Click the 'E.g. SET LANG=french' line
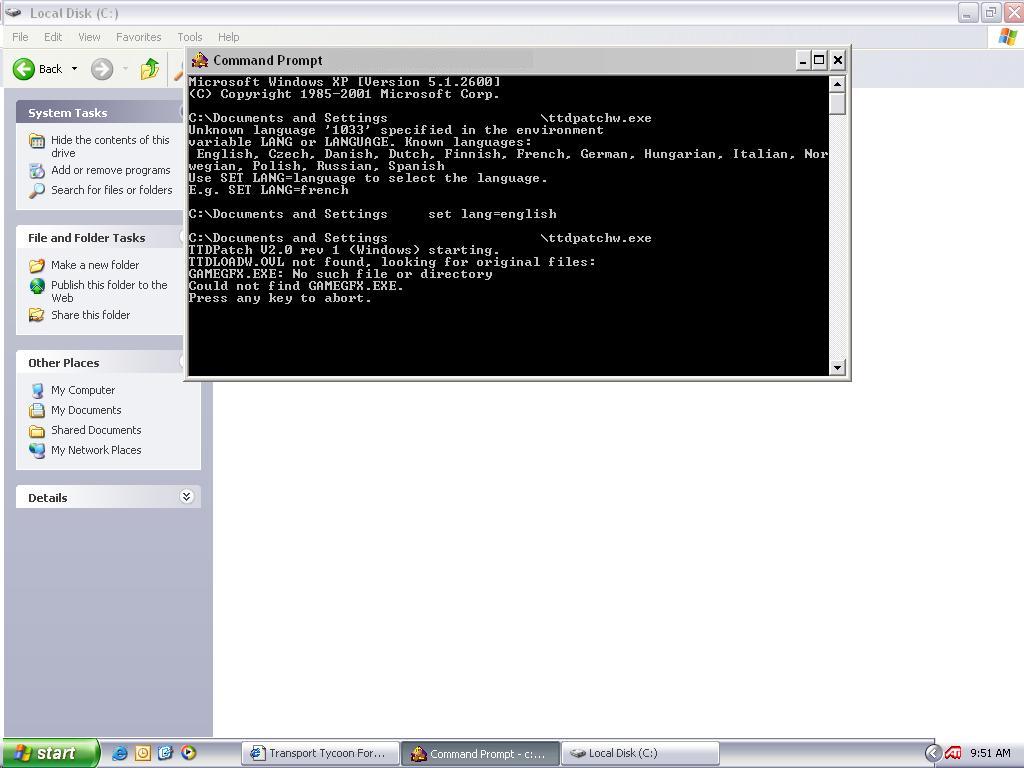 click(x=268, y=190)
